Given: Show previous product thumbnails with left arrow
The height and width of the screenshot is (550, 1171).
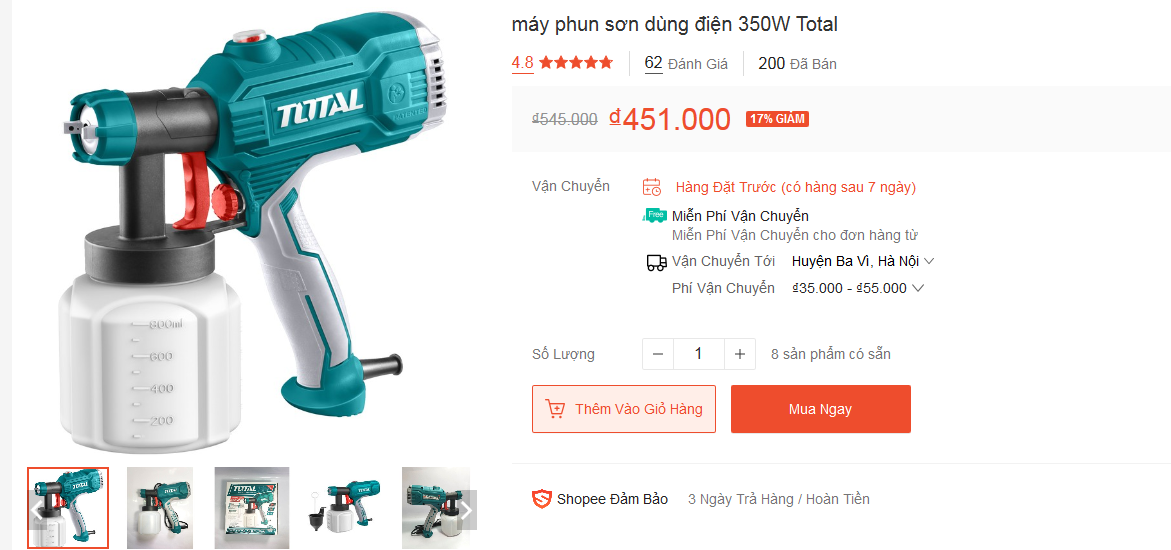Looking at the screenshot, I should point(37,510).
